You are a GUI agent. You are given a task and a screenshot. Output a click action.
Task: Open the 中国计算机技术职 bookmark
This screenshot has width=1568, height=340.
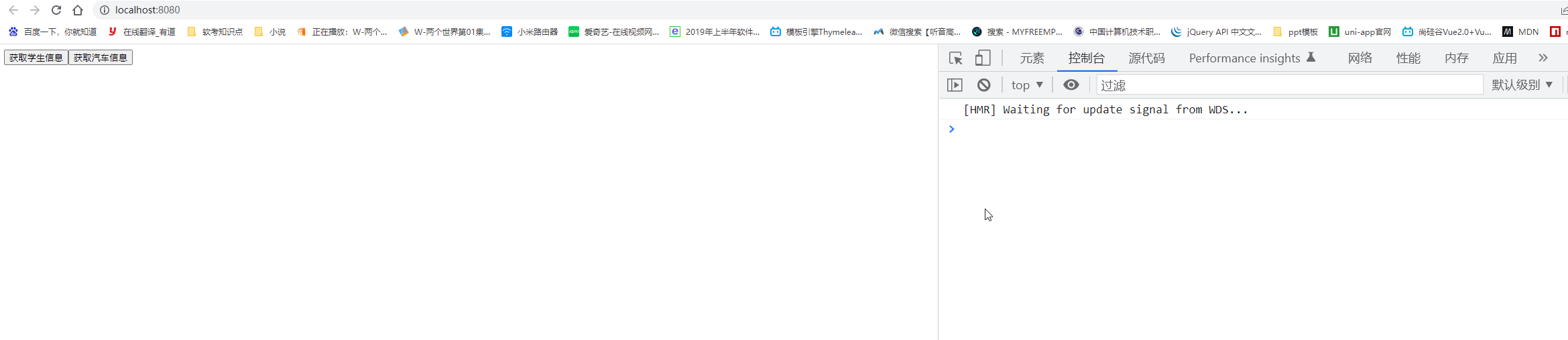click(x=1117, y=32)
